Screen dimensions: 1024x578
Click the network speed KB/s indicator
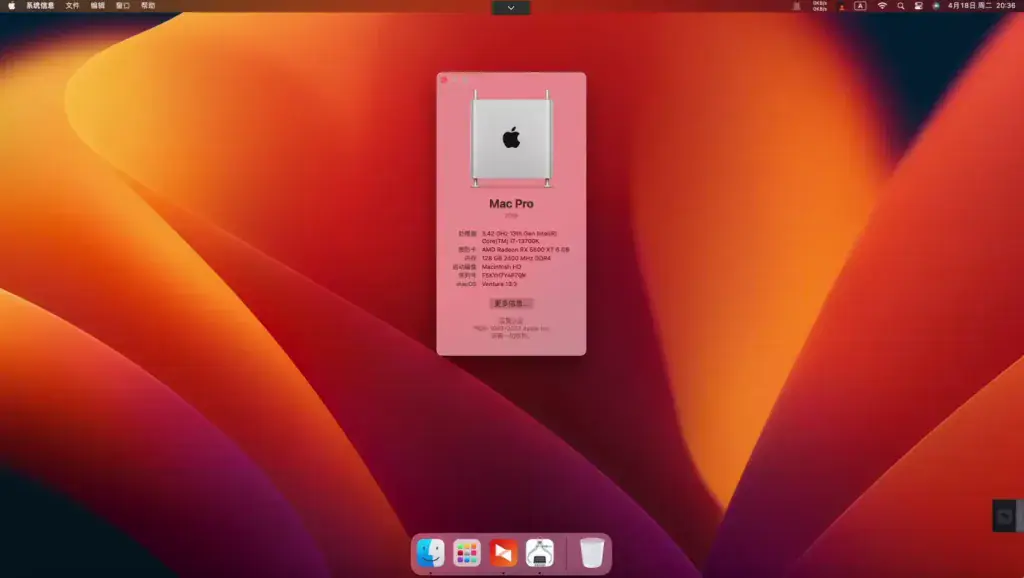pyautogui.click(x=820, y=6)
